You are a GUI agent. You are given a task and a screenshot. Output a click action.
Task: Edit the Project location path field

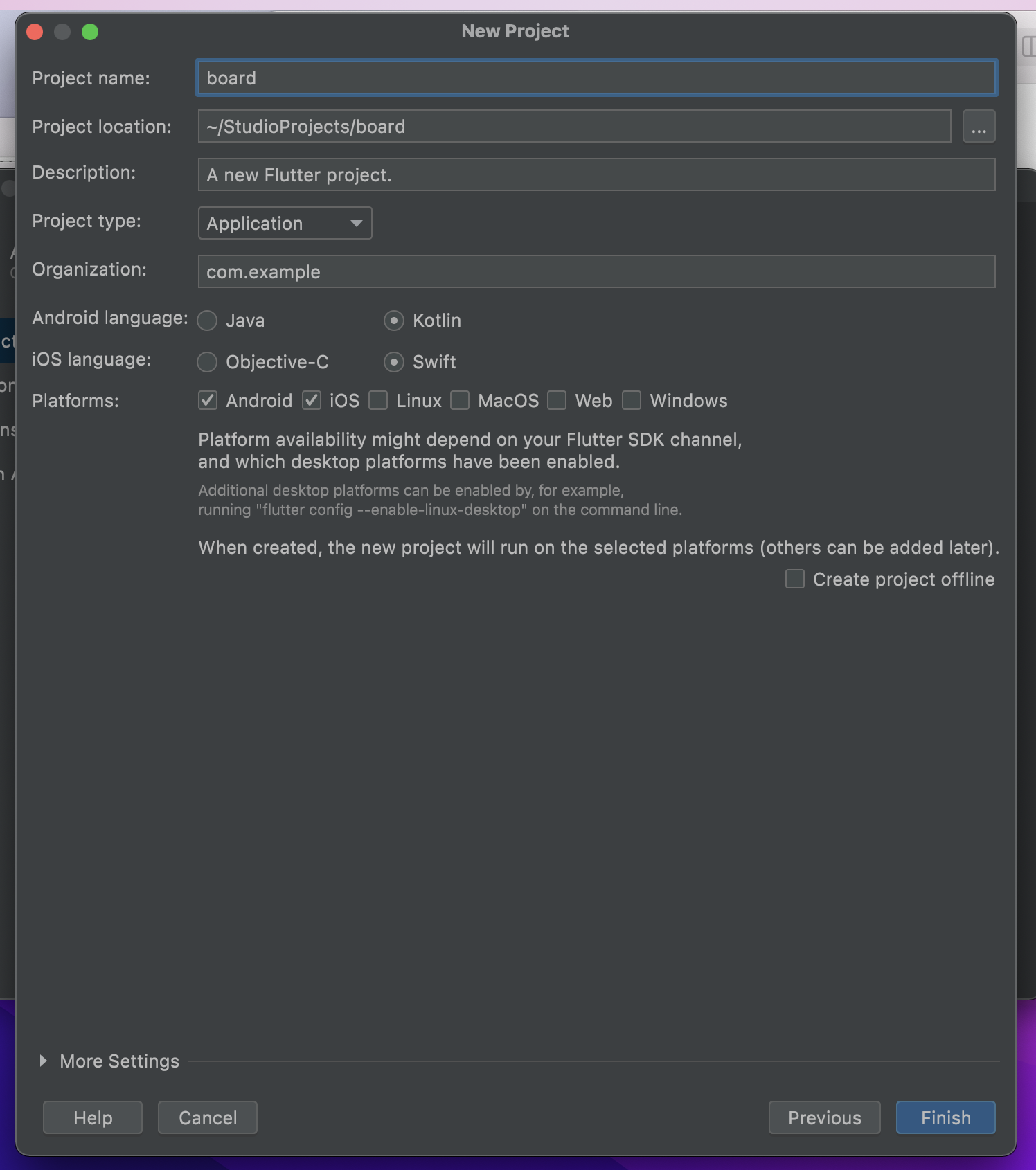[x=574, y=127]
